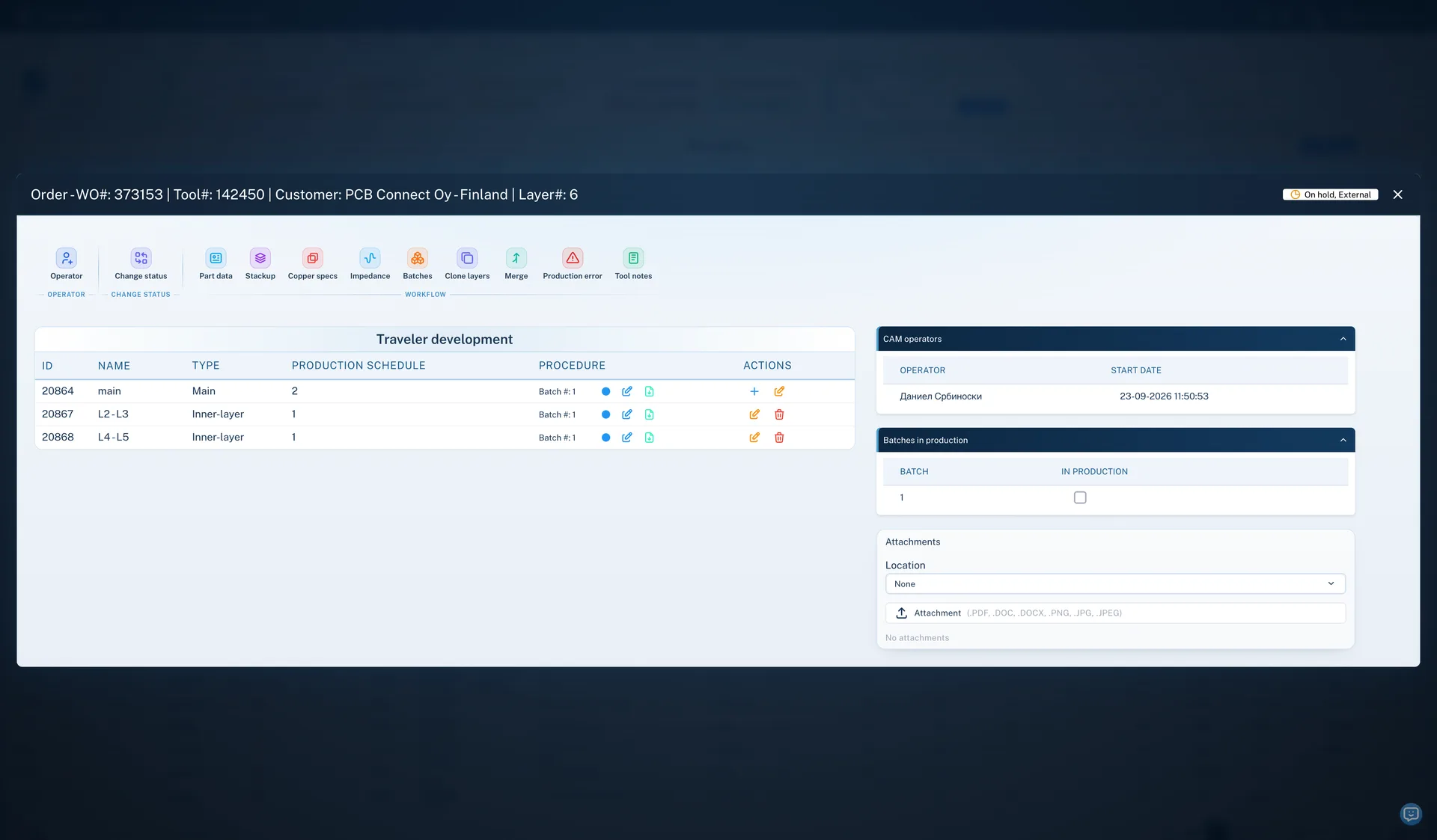Select ID cell 20867
Screen dimensions: 1437x840
coord(58,414)
